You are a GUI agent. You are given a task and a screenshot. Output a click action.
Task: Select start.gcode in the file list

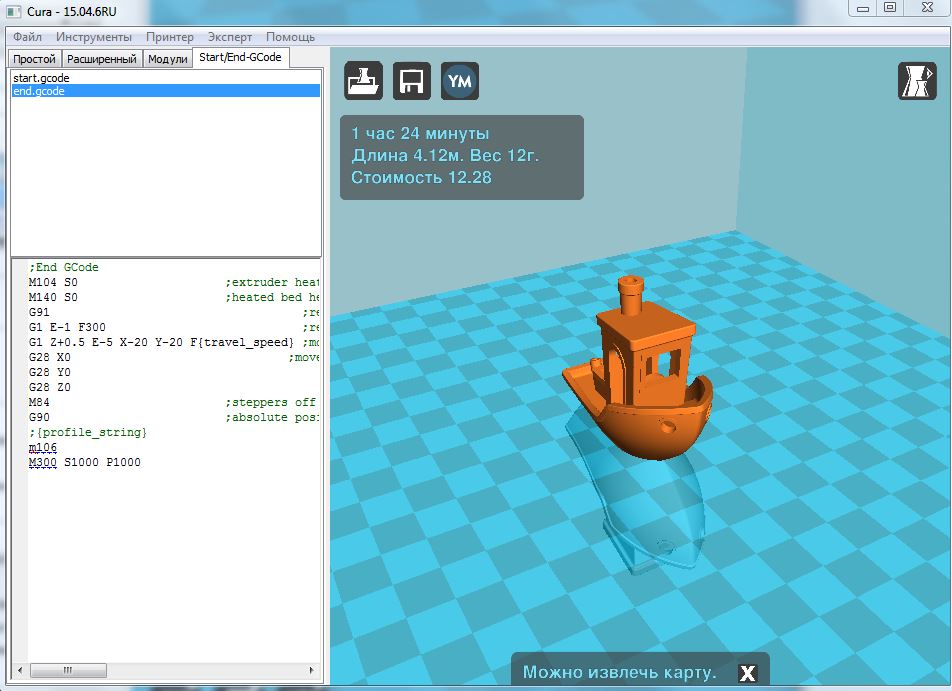[x=41, y=78]
